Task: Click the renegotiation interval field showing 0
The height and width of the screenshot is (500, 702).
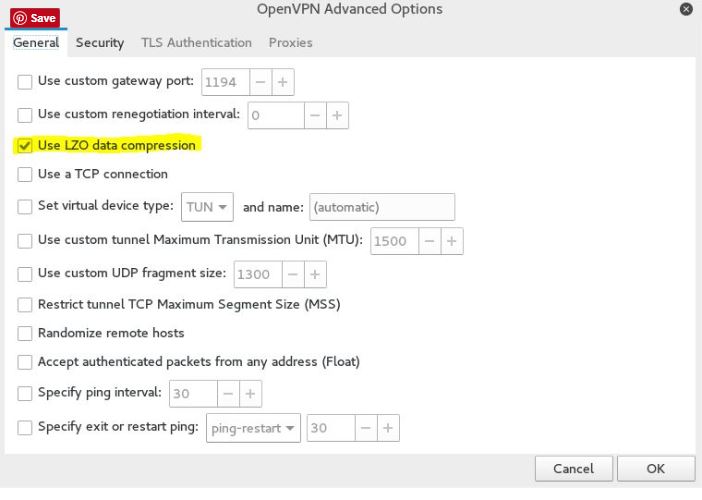Action: click(276, 115)
